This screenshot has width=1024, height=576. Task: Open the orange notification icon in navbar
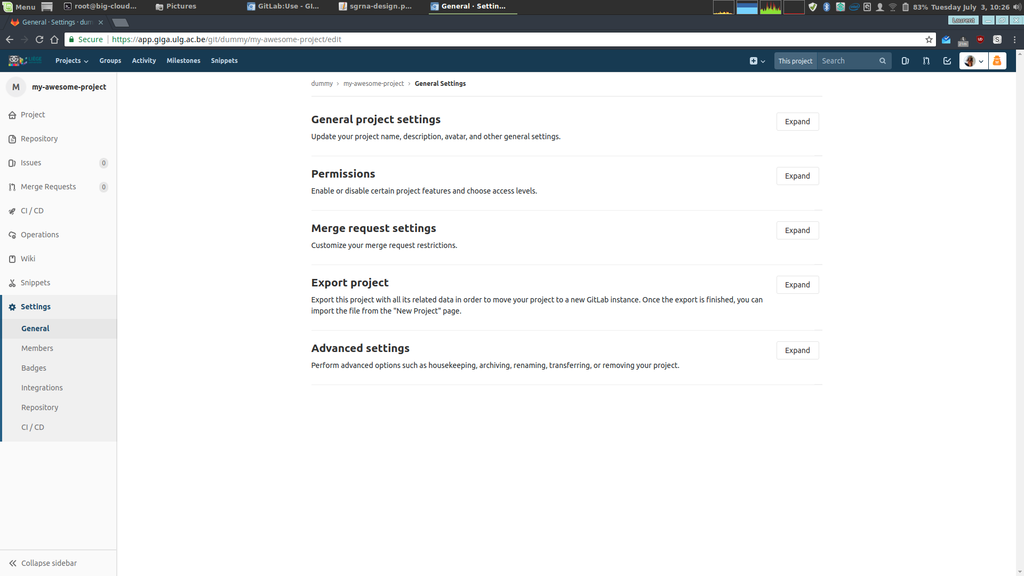pos(997,61)
